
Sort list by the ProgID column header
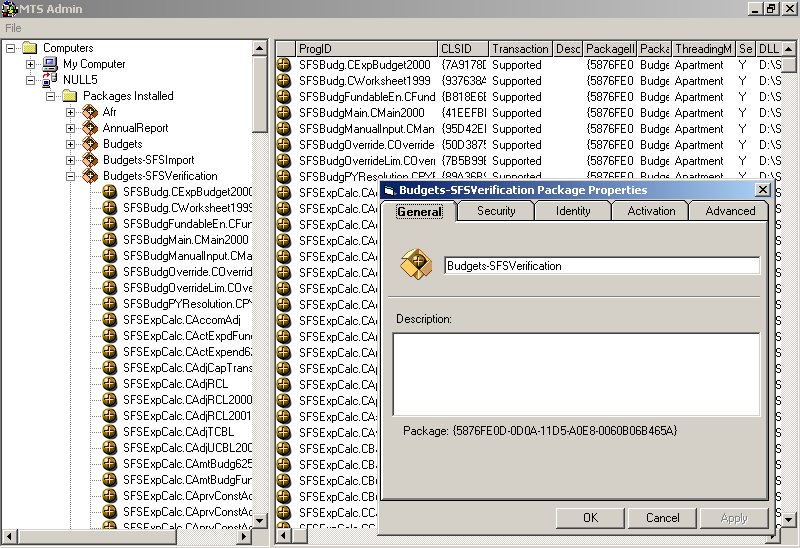(365, 48)
